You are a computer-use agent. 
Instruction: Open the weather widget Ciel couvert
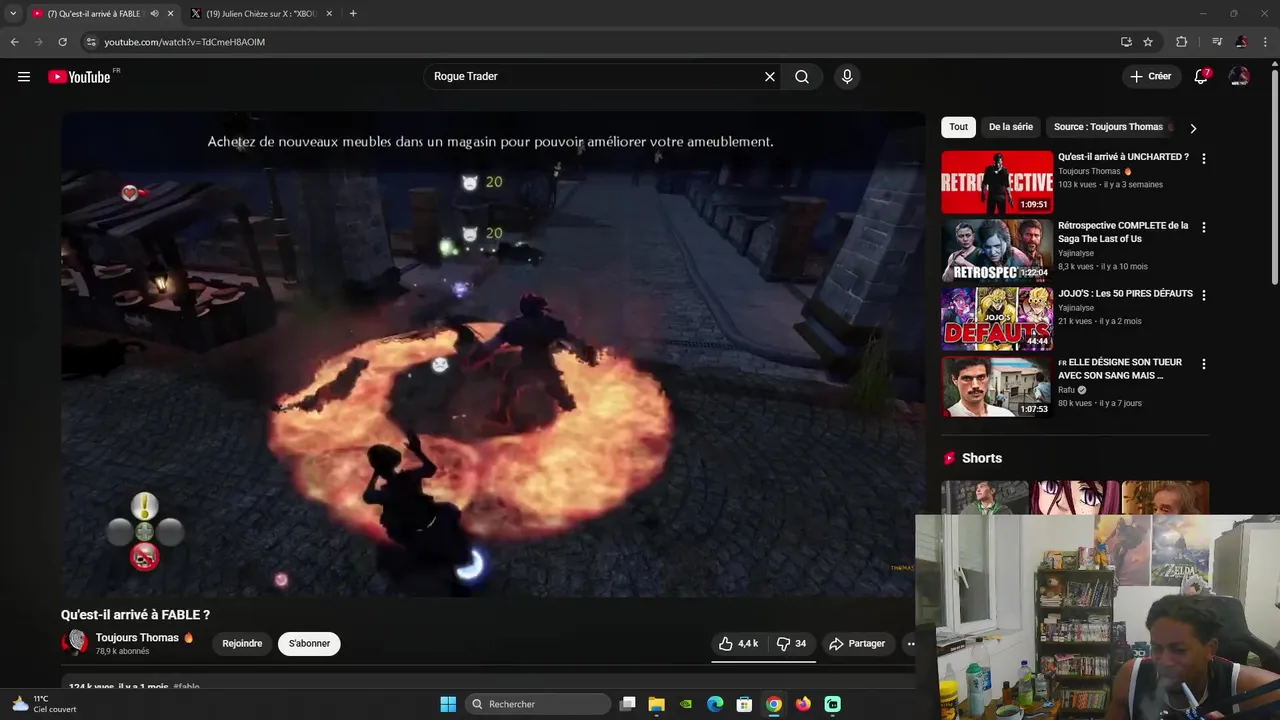coord(44,704)
